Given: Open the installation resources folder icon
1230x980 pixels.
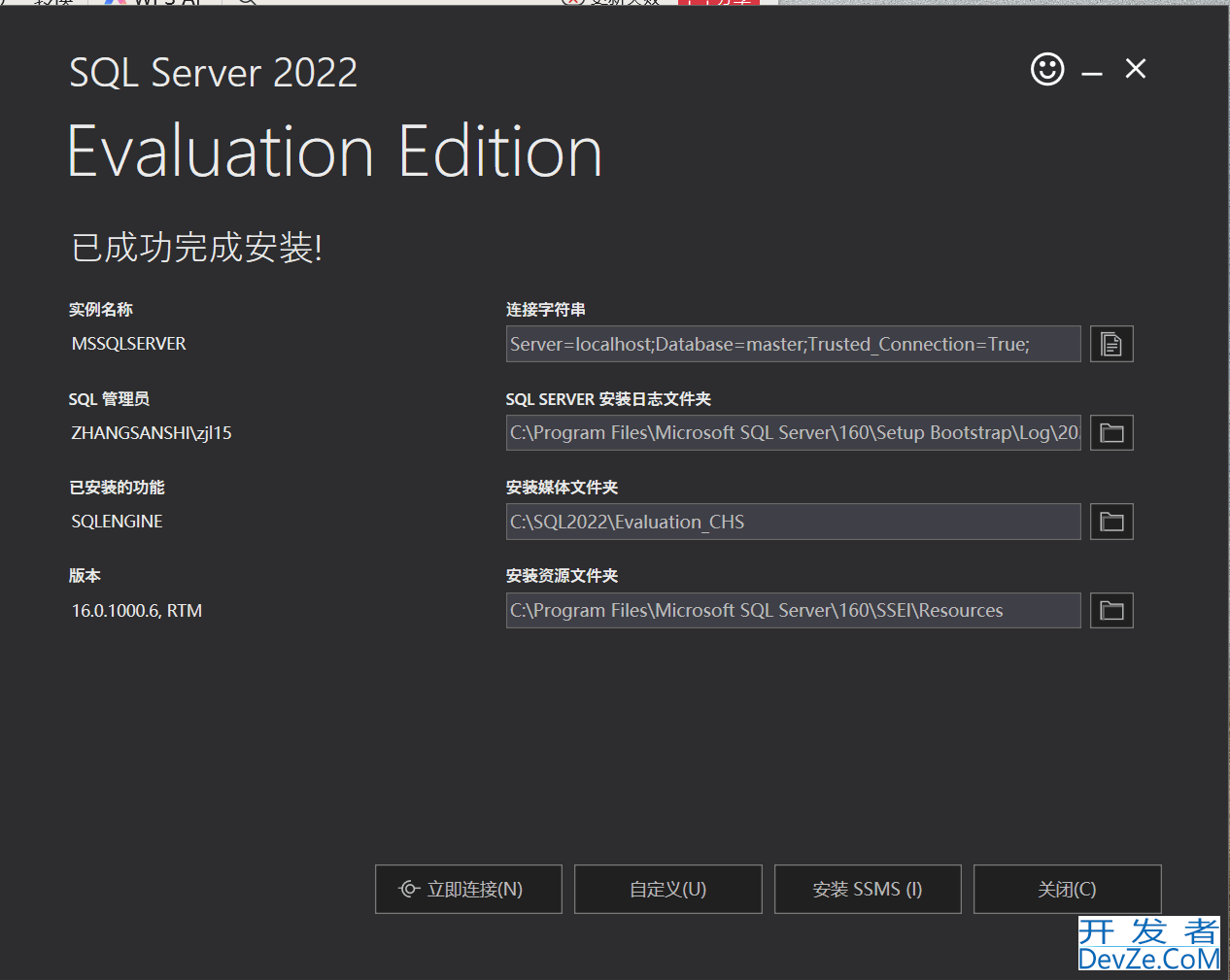Looking at the screenshot, I should click(x=1111, y=611).
